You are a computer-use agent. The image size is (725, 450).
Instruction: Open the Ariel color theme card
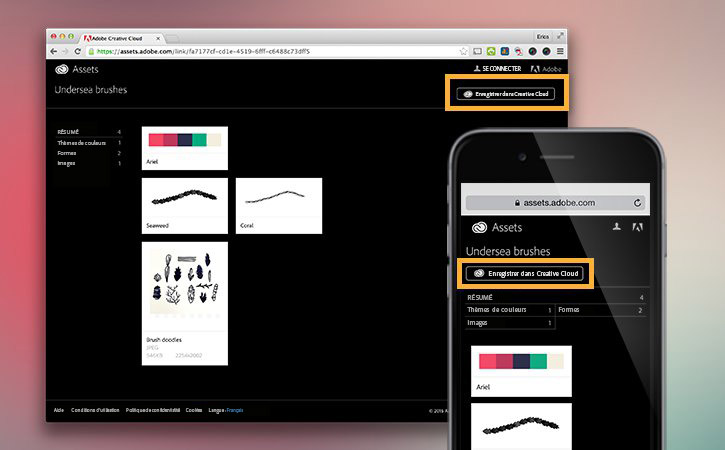pyautogui.click(x=184, y=148)
